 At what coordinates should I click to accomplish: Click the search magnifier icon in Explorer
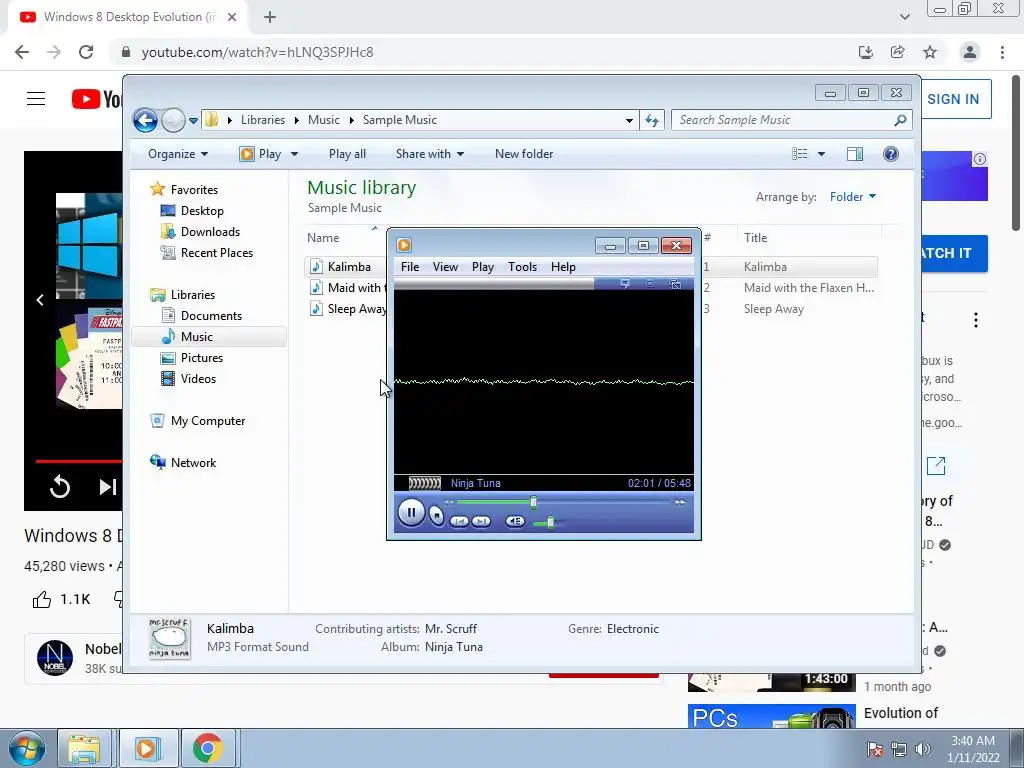[x=901, y=120]
